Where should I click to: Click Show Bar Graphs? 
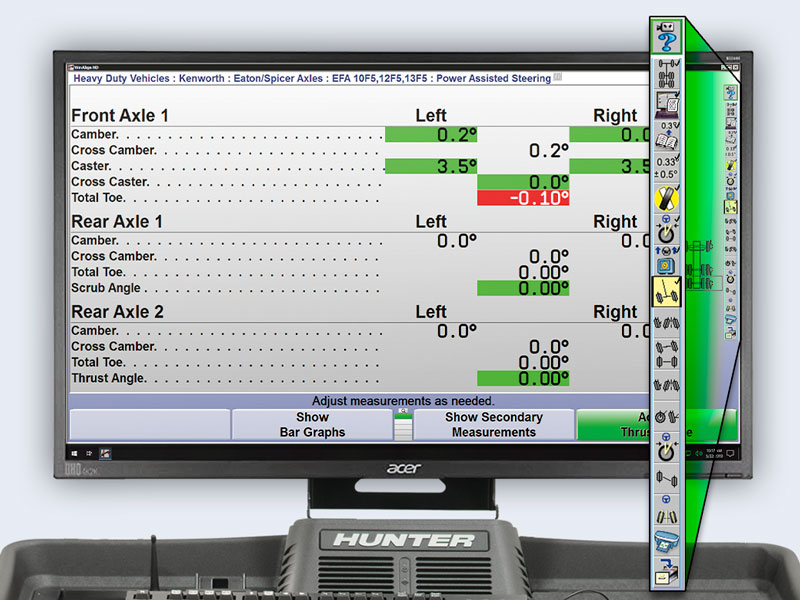(x=311, y=424)
